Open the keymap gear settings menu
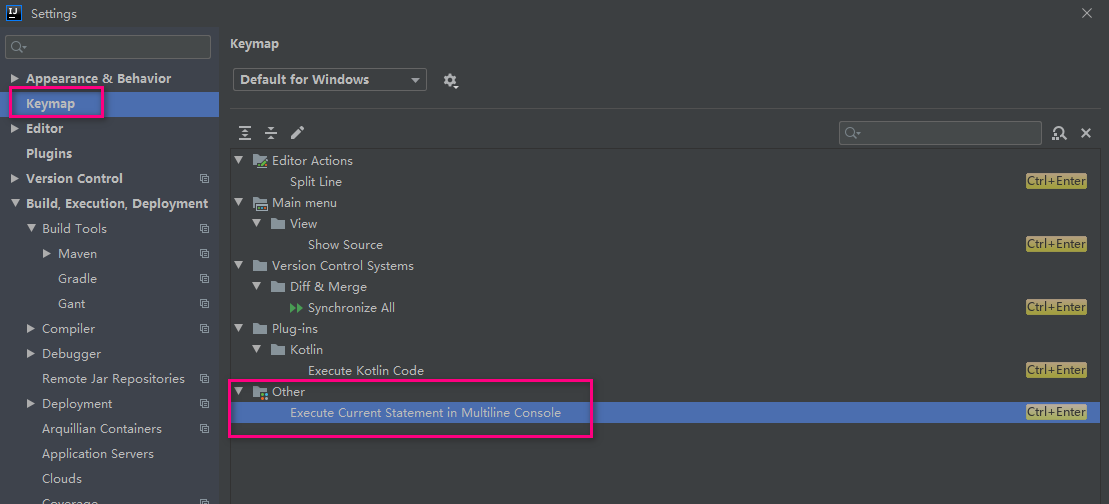 point(451,80)
